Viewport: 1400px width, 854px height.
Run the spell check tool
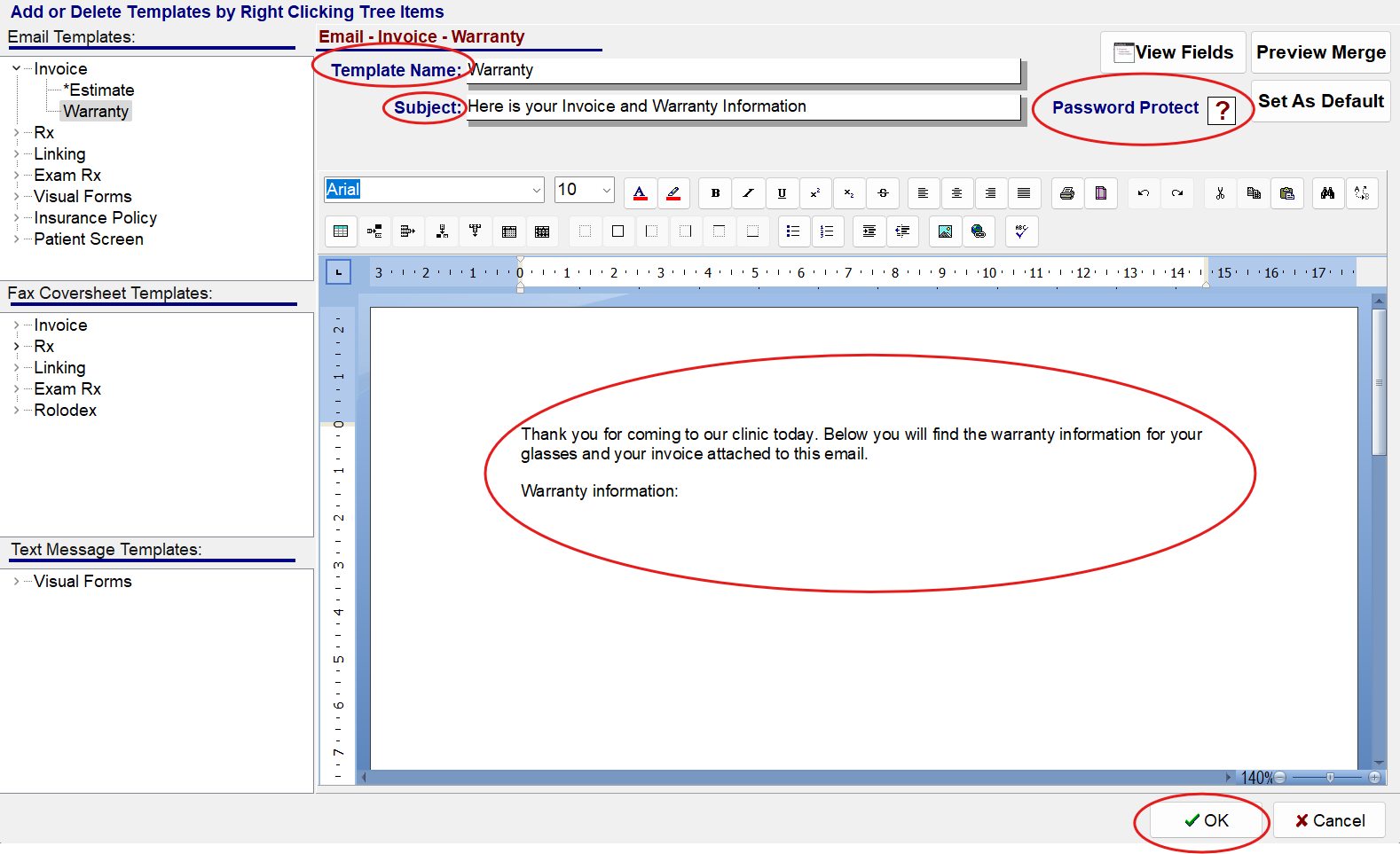[x=1021, y=231]
